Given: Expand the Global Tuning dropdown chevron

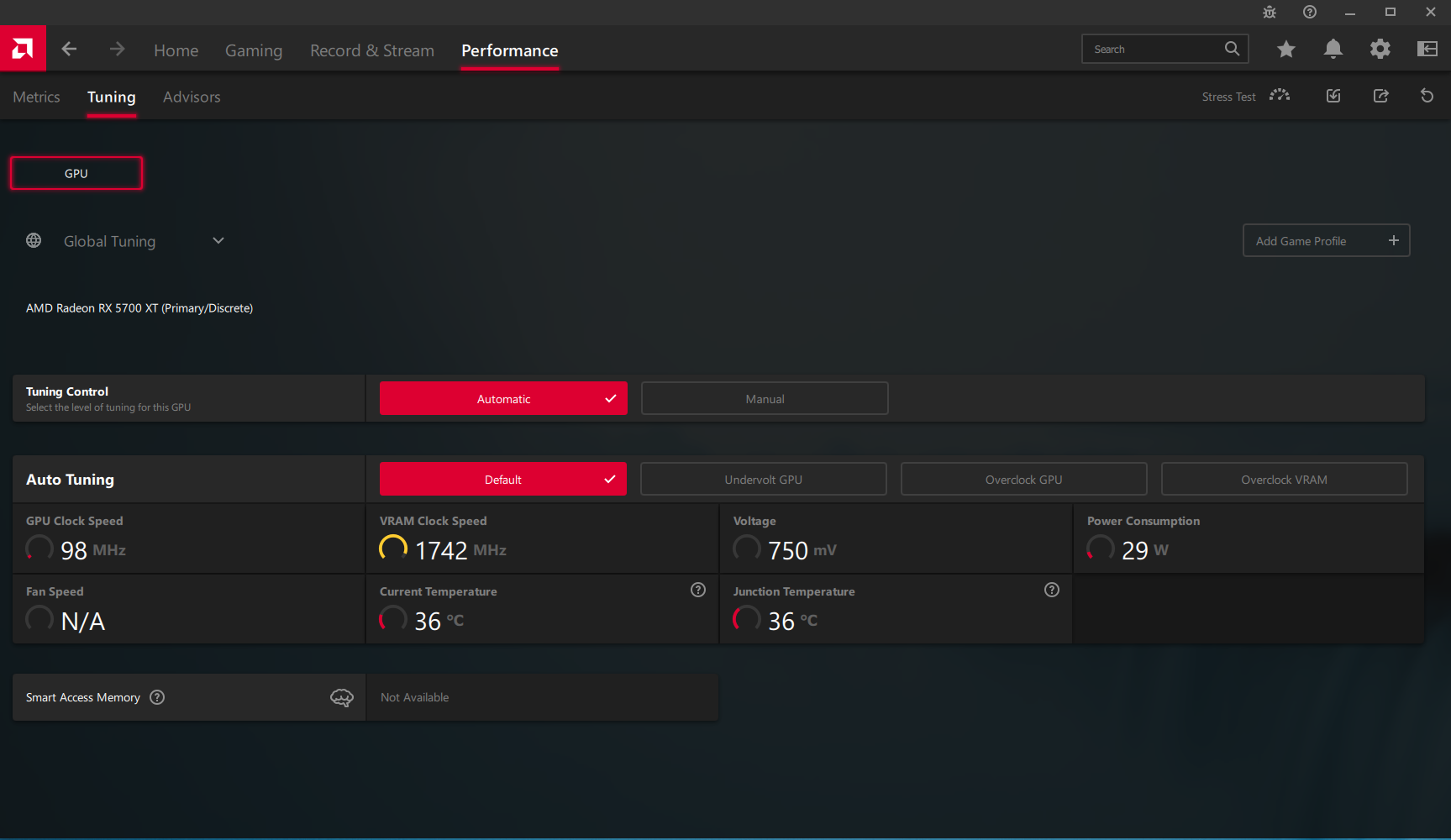Looking at the screenshot, I should [x=218, y=241].
